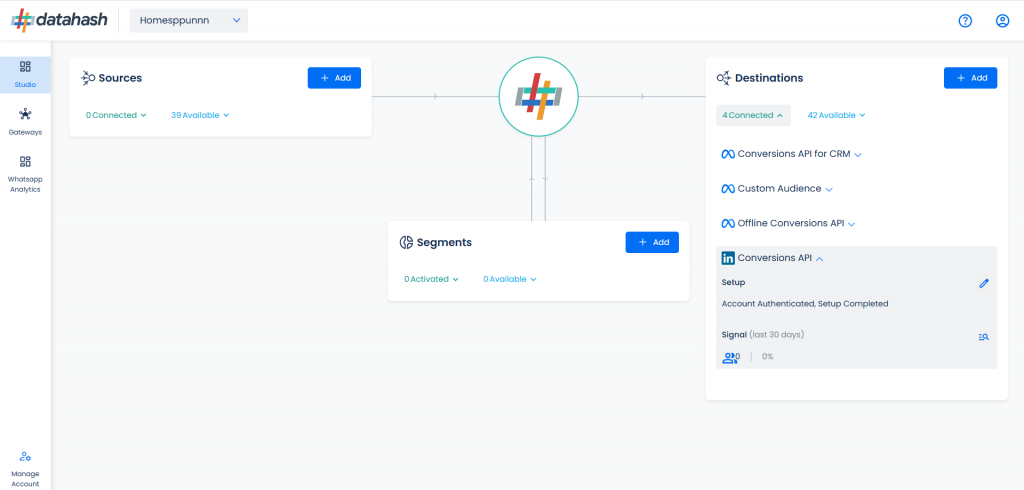Open the help question-mark icon
This screenshot has width=1024, height=490.
point(965,21)
